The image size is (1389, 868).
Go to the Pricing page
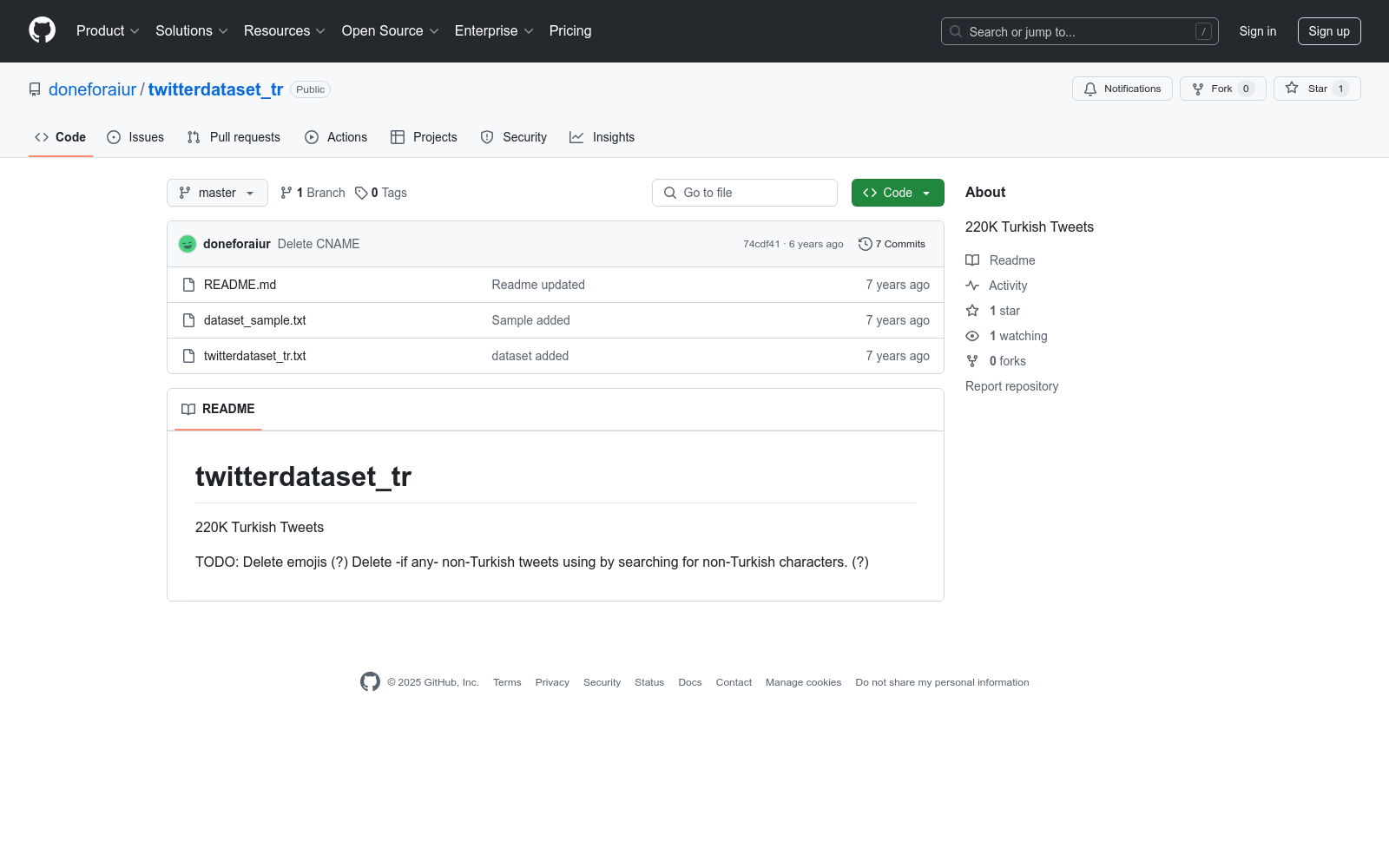click(x=570, y=31)
